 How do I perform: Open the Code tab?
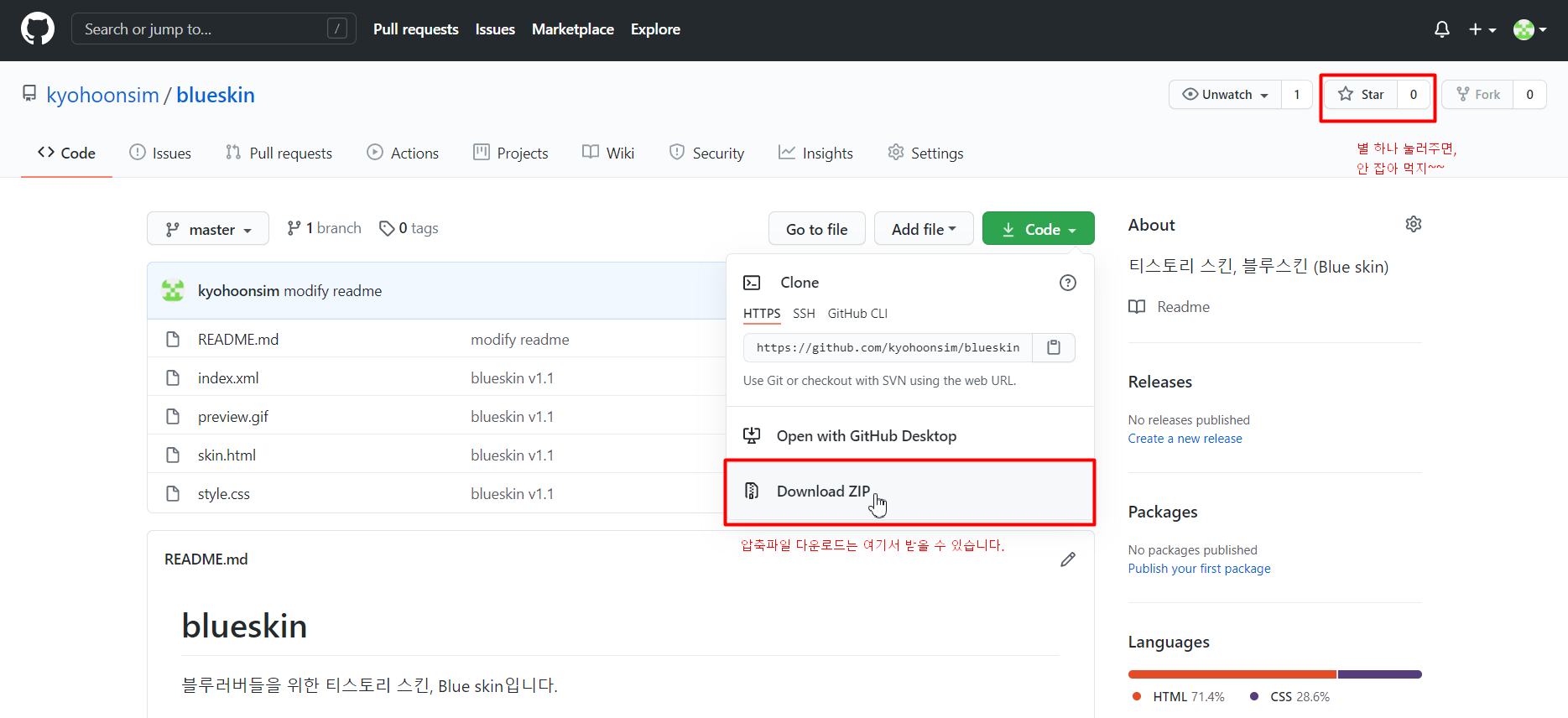point(66,153)
